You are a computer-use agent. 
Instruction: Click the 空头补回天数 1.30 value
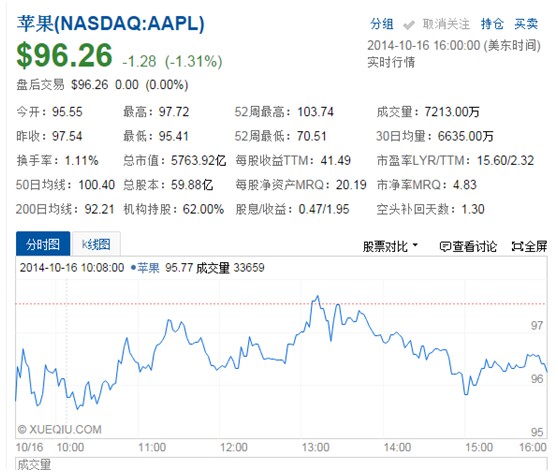pos(473,209)
